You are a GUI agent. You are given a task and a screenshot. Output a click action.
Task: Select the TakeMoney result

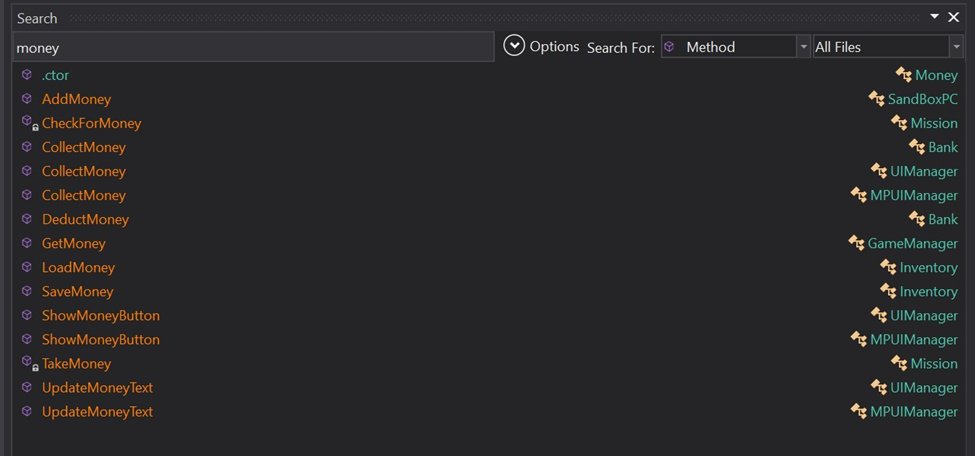point(76,363)
